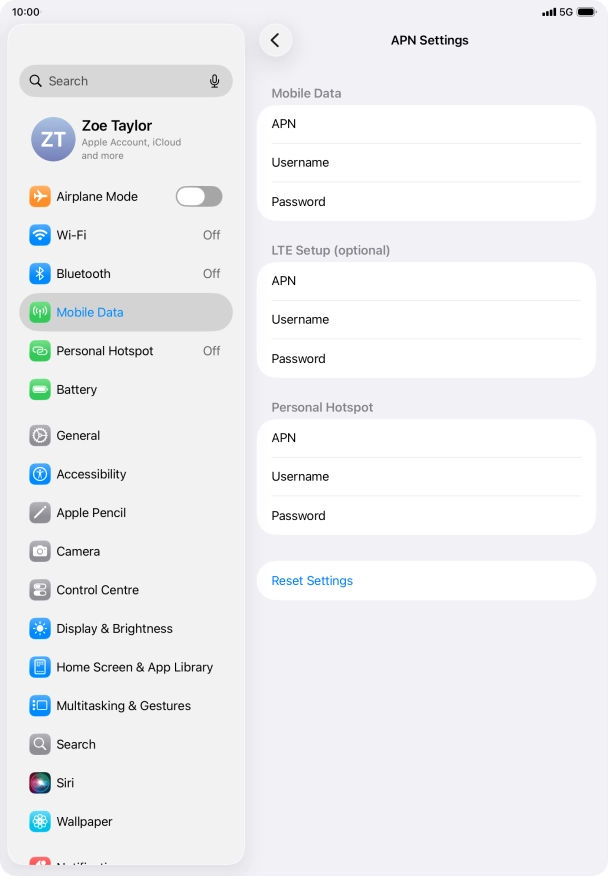Select the Battery icon in sidebar
Image resolution: width=608 pixels, height=876 pixels.
[40, 389]
